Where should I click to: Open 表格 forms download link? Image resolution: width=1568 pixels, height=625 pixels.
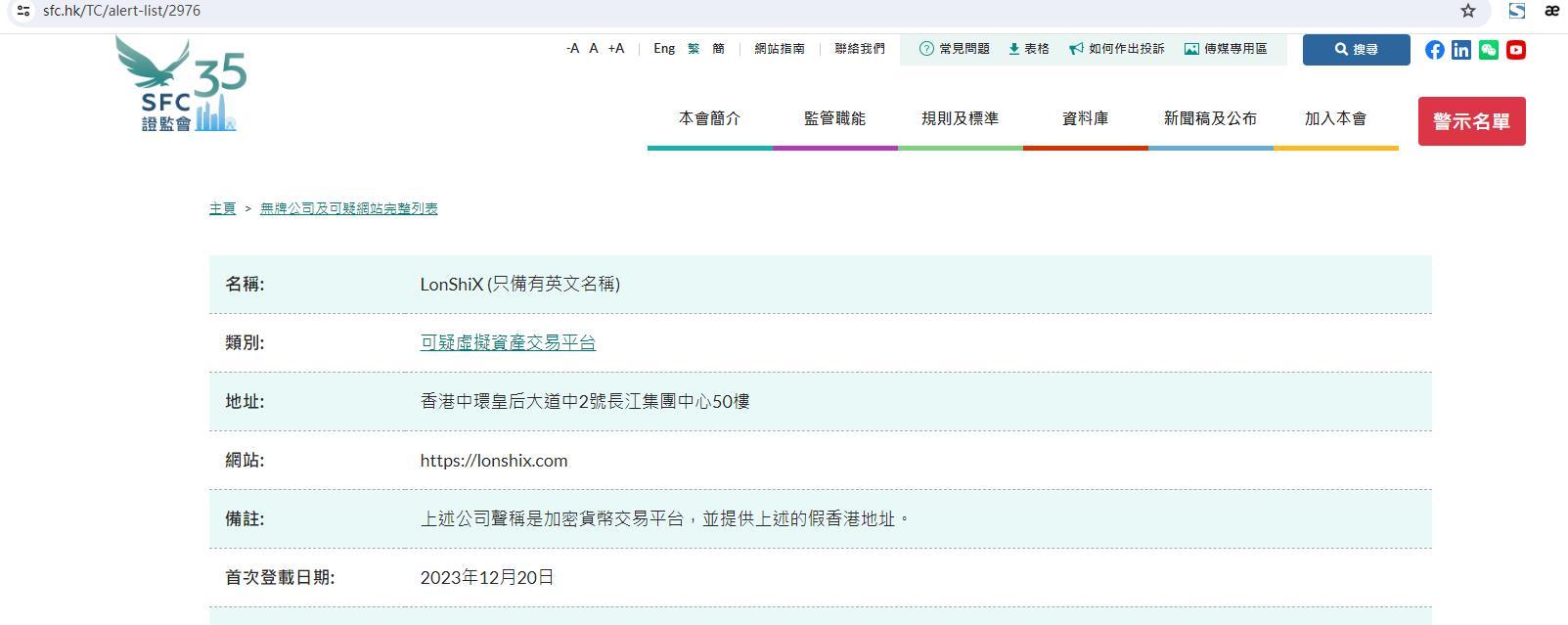(x=1029, y=49)
